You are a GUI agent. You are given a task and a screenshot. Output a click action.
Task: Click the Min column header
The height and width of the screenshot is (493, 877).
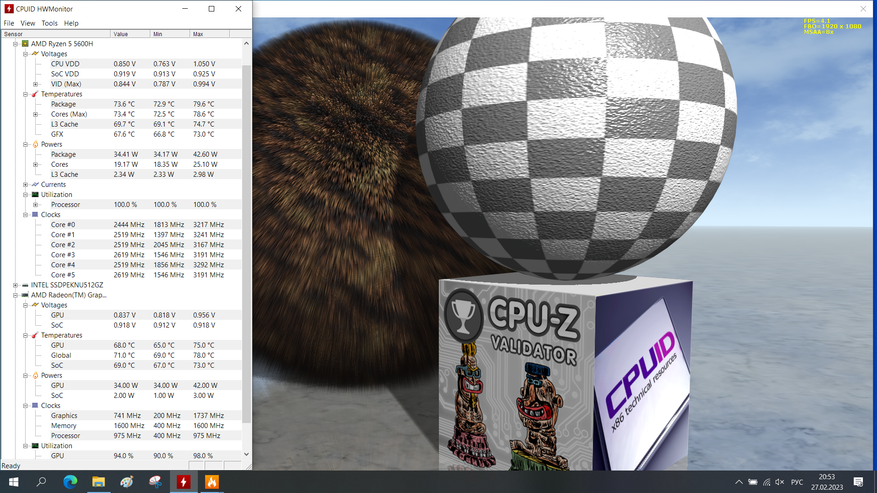click(170, 34)
